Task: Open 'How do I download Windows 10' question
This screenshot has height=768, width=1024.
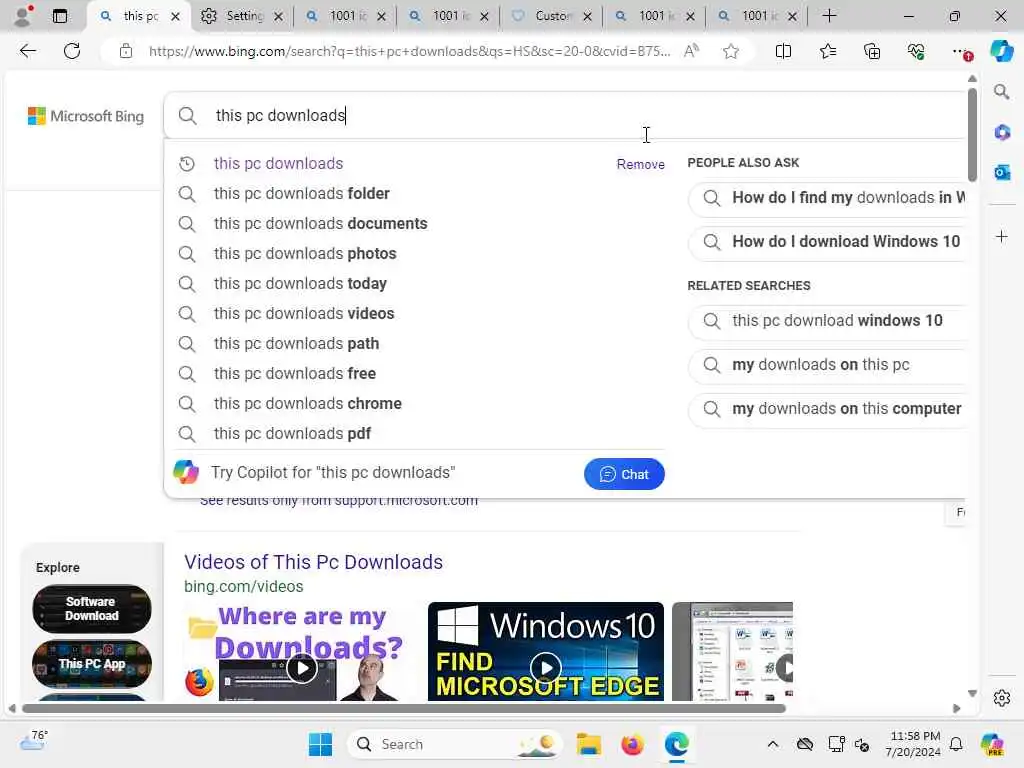Action: pos(827,242)
